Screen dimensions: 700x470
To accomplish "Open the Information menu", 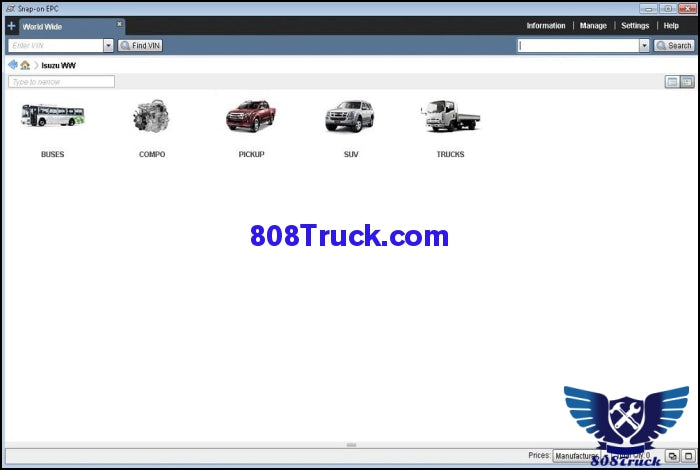I will pos(545,26).
